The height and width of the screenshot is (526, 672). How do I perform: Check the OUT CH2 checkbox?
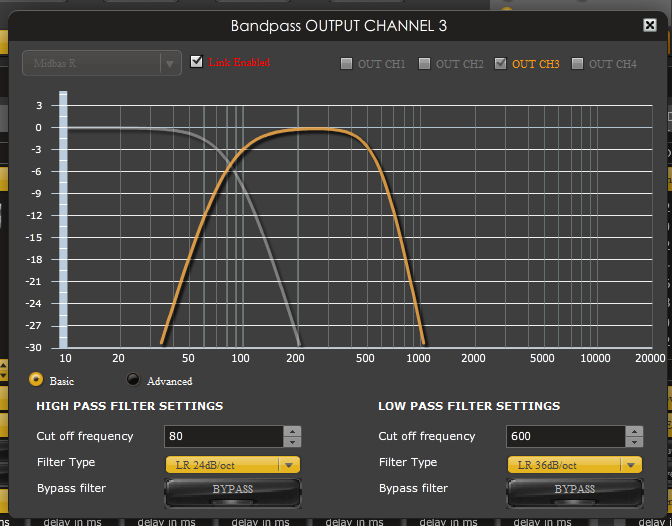424,64
